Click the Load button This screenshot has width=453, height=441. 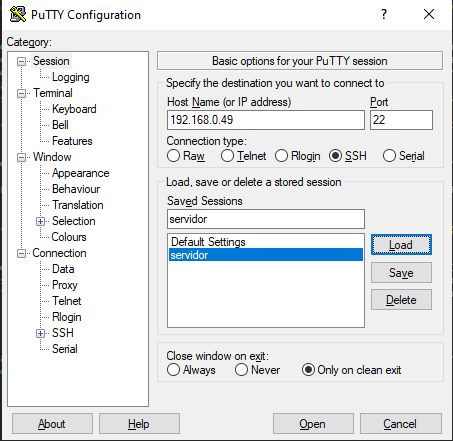(x=401, y=245)
